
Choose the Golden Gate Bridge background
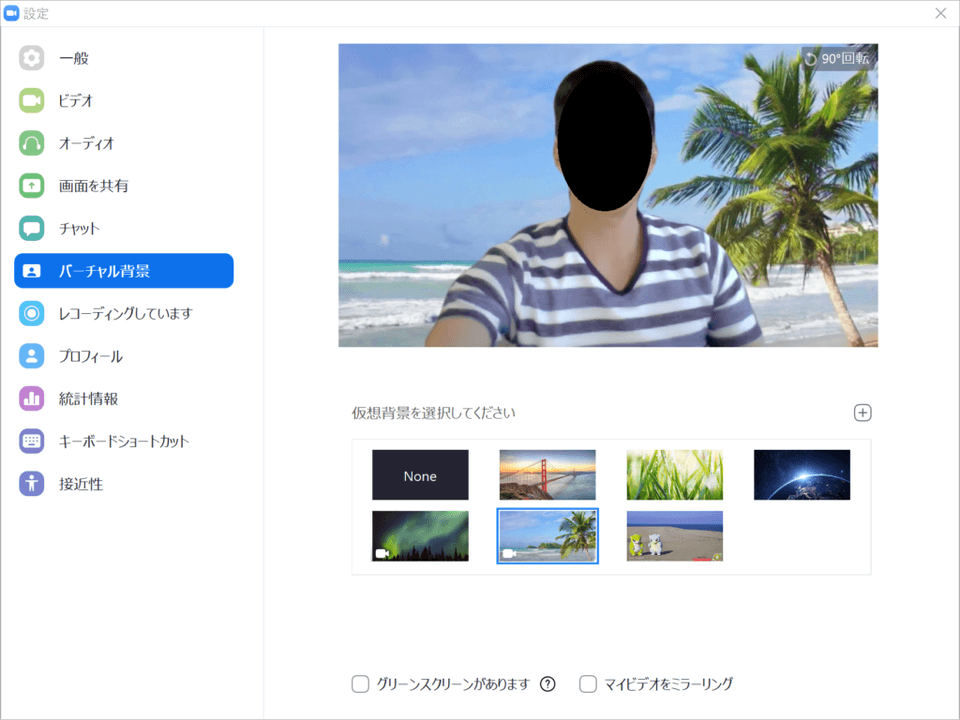click(547, 475)
